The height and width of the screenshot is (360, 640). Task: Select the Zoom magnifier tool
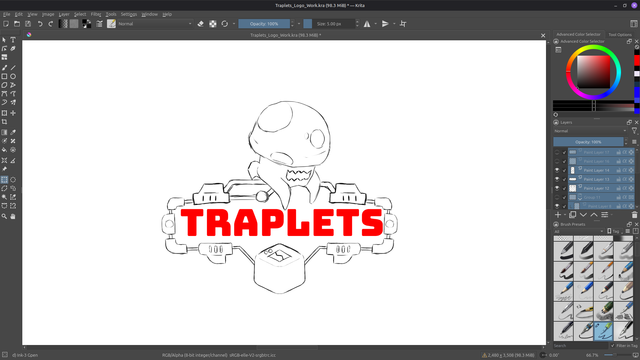pyautogui.click(x=4, y=216)
